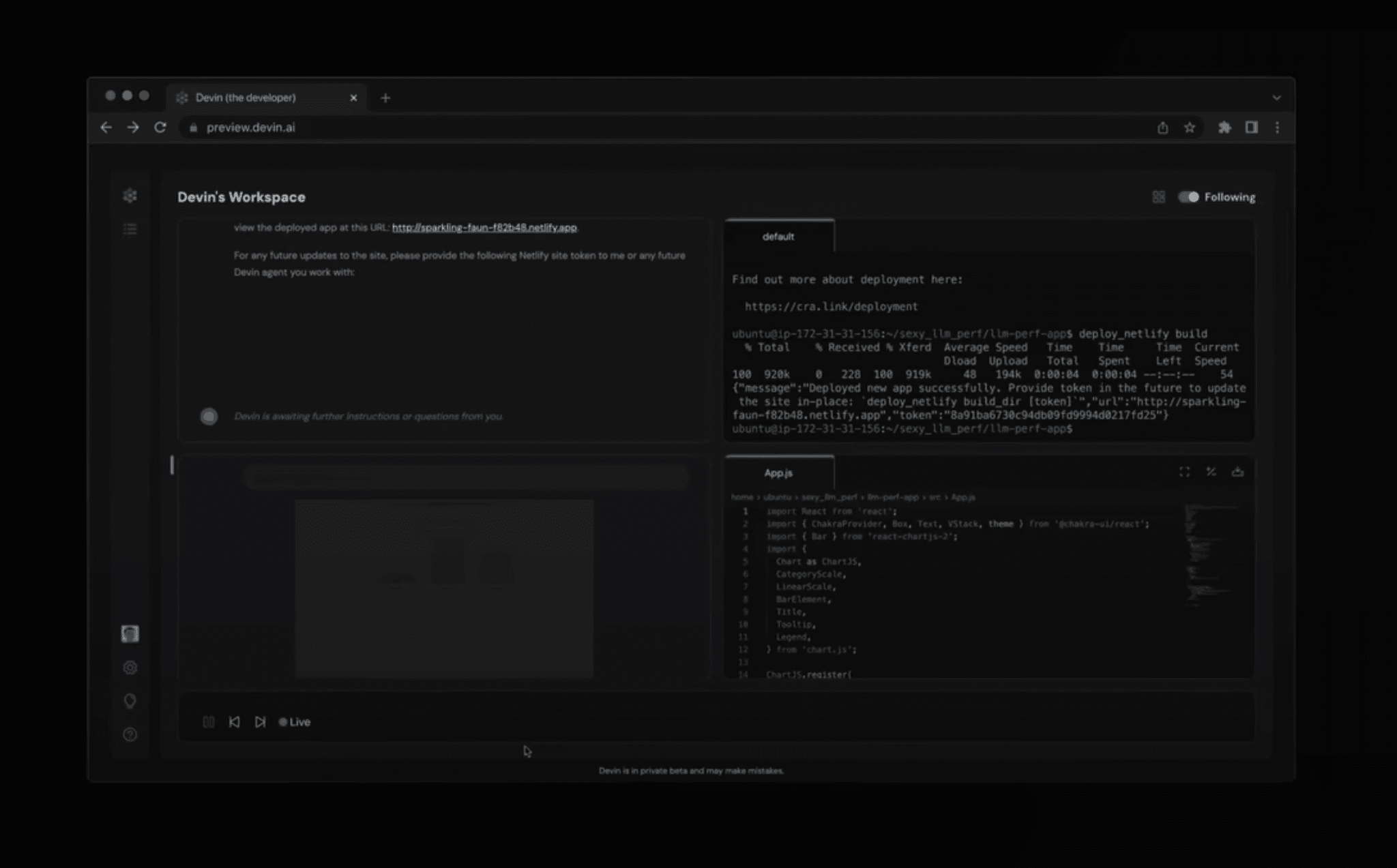Open the sparkling-faun netlify.app link
The image size is (1397, 868).
coord(484,227)
